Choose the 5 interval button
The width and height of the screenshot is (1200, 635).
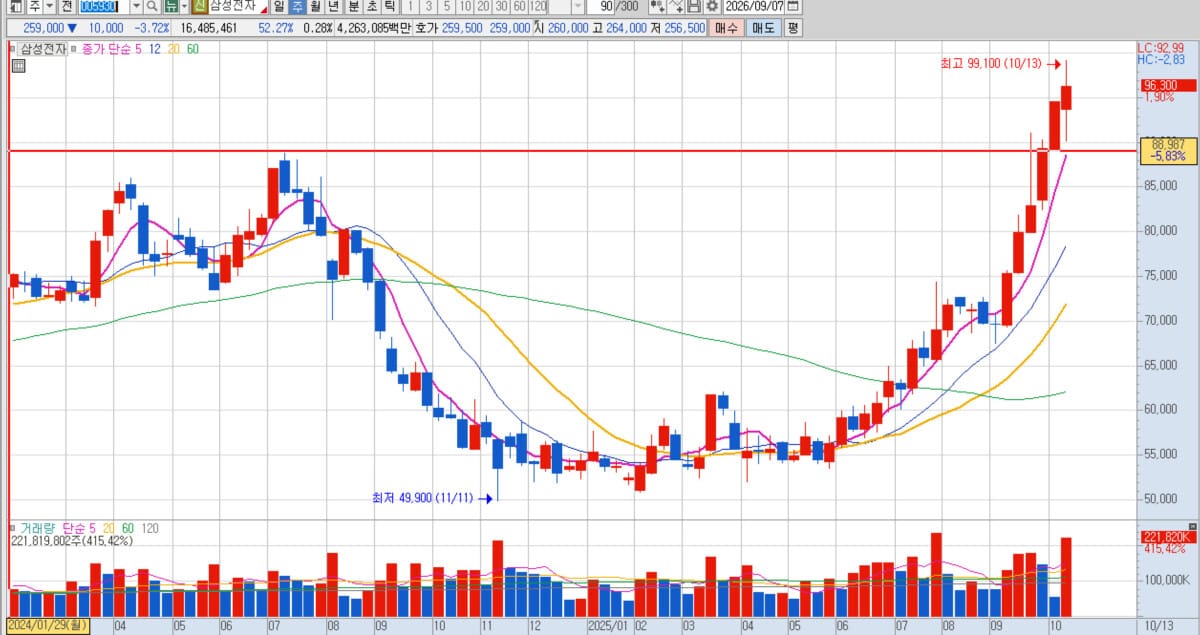(x=448, y=7)
